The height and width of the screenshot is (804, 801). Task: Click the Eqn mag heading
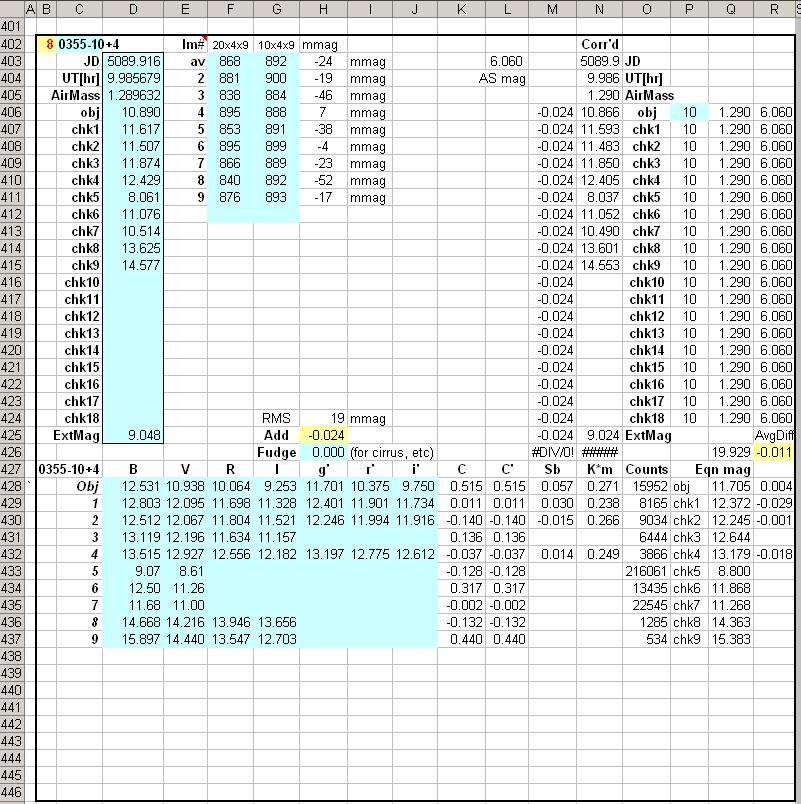pos(723,469)
